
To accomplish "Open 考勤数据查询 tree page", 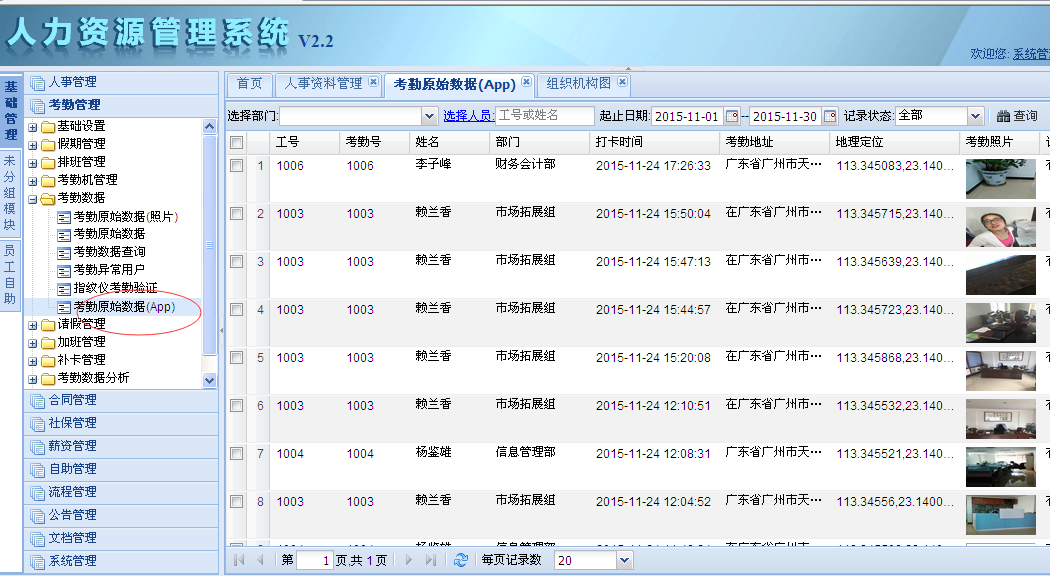I will pyautogui.click(x=109, y=252).
